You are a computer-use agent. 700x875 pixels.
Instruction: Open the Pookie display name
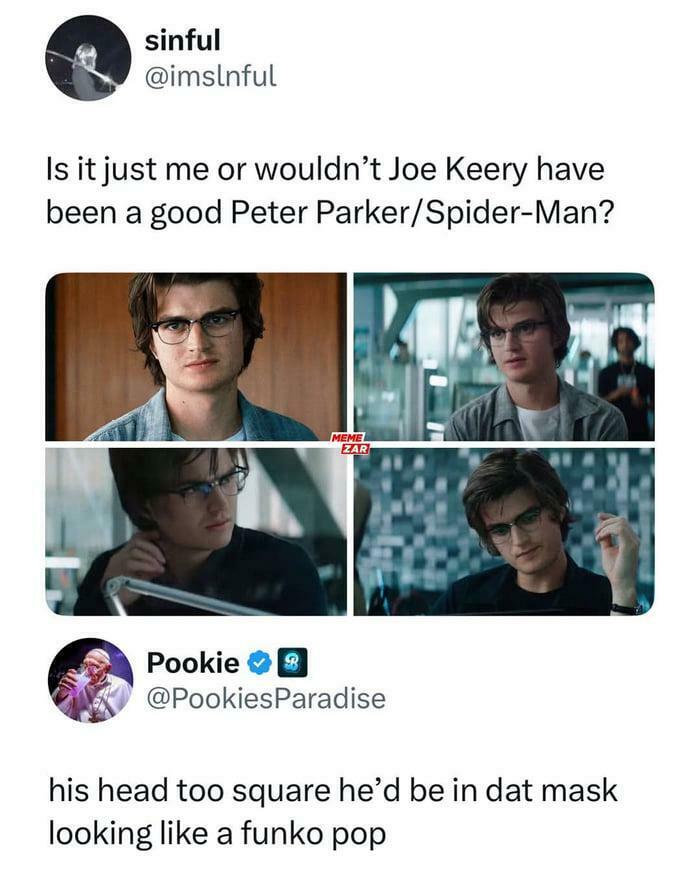(x=193, y=662)
